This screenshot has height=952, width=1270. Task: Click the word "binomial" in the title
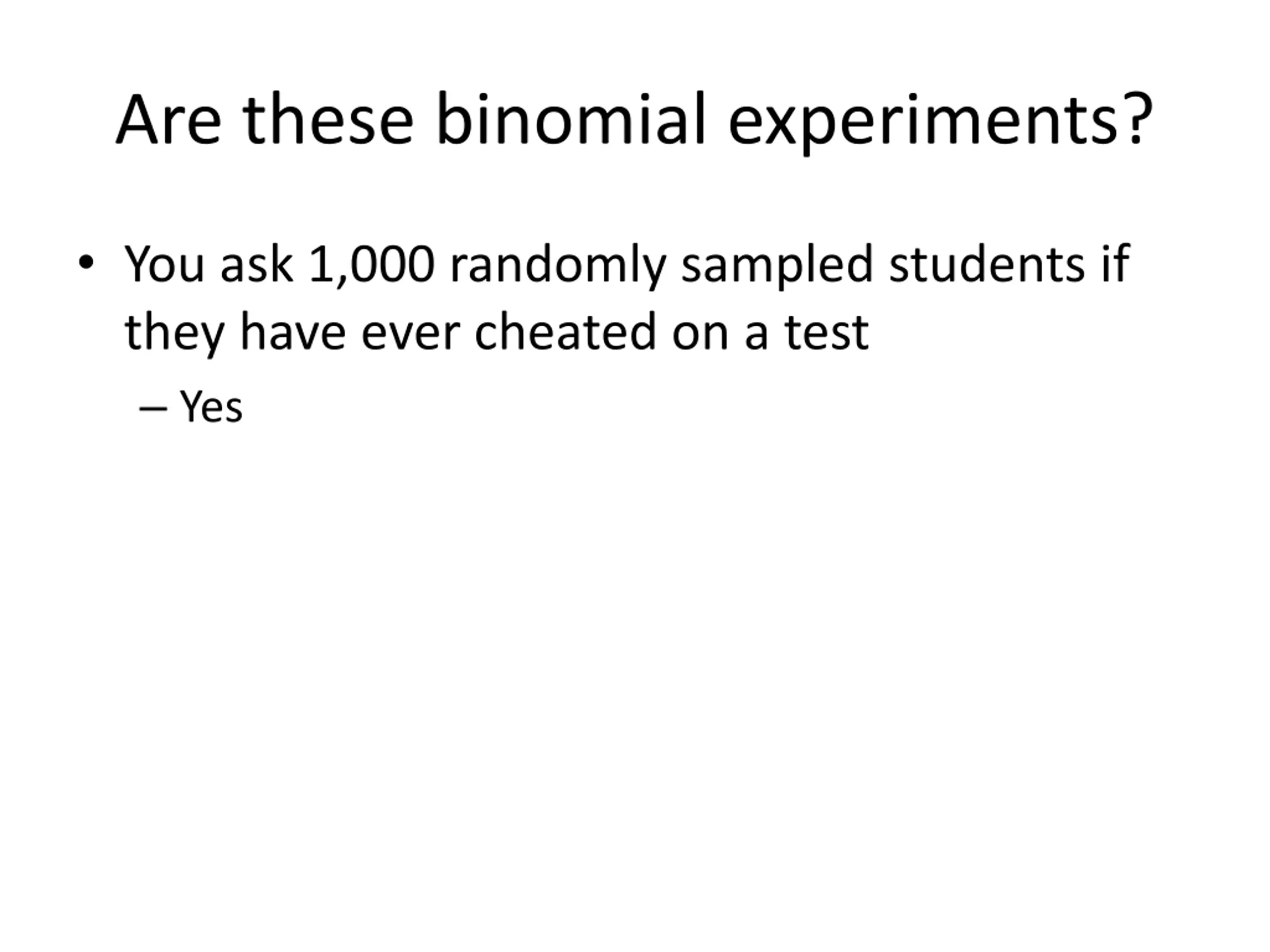pyautogui.click(x=570, y=119)
